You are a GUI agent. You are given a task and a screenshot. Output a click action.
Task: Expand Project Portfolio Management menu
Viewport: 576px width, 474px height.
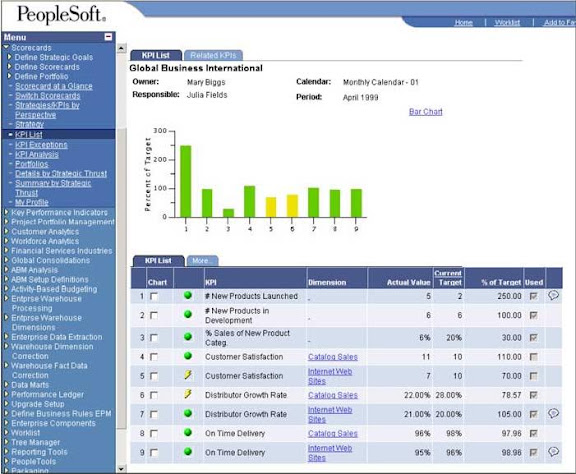click(6, 222)
